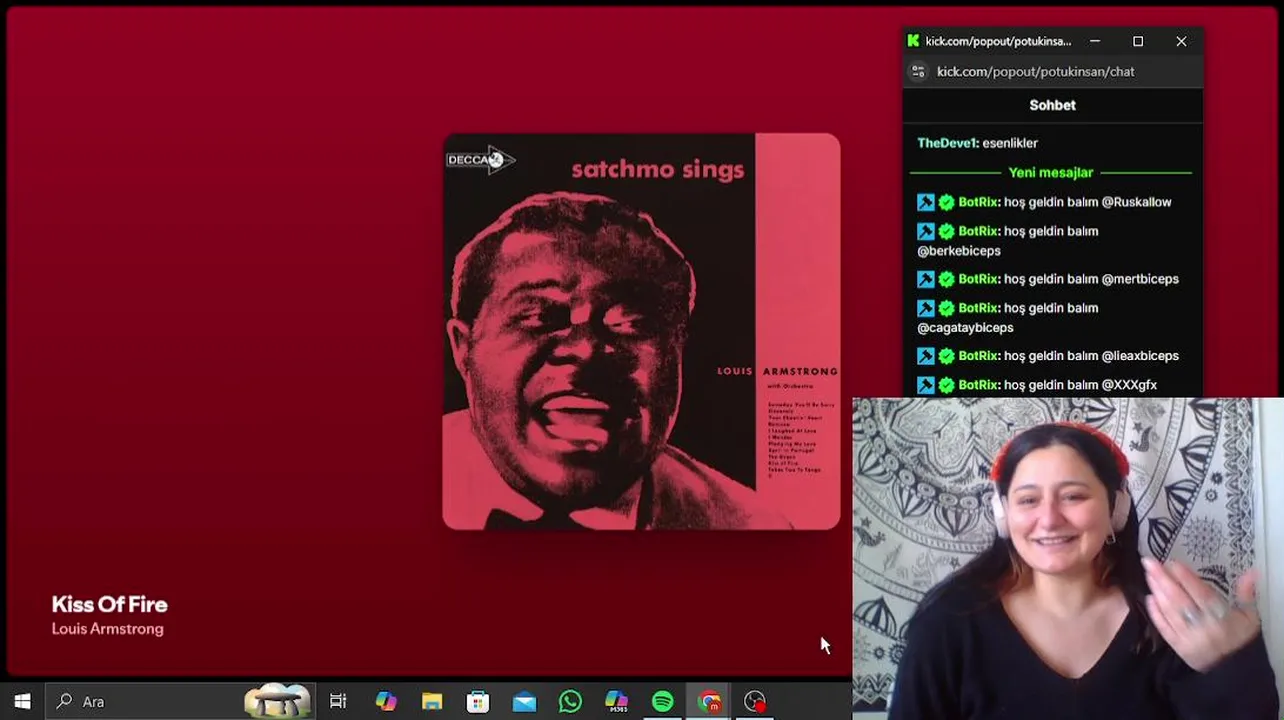Image resolution: width=1284 pixels, height=720 pixels.
Task: Click verified badge on the @Ruskallow message
Action: pyautogui.click(x=946, y=202)
